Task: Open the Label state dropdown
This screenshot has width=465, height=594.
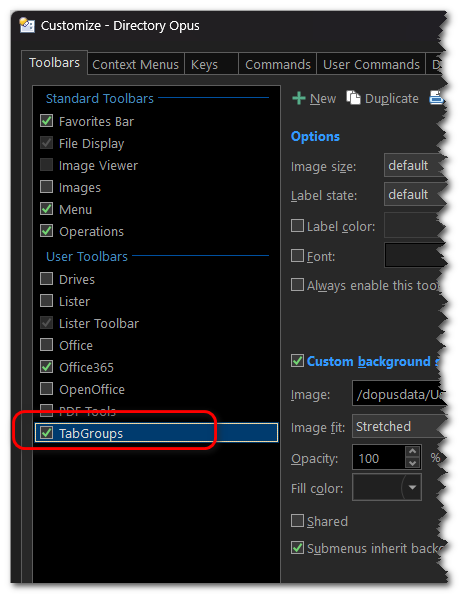Action: [x=415, y=194]
